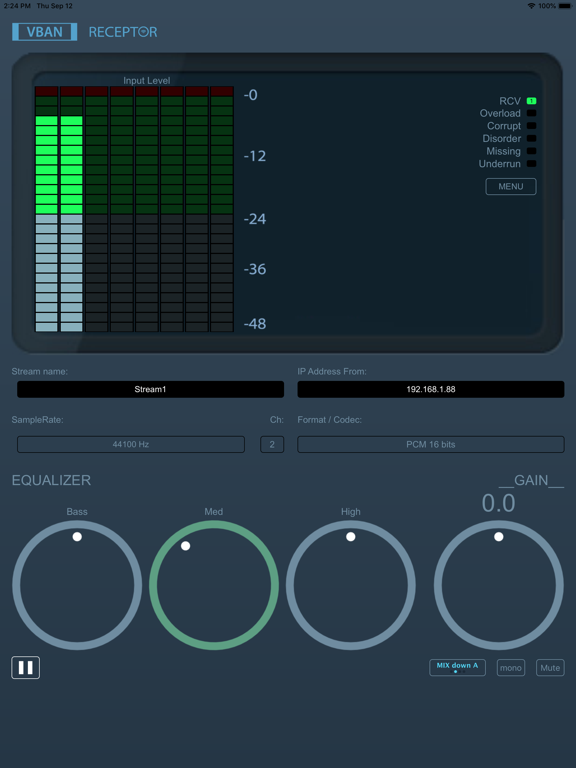Click the -48 dB scale label
The width and height of the screenshot is (576, 768).
tap(255, 324)
